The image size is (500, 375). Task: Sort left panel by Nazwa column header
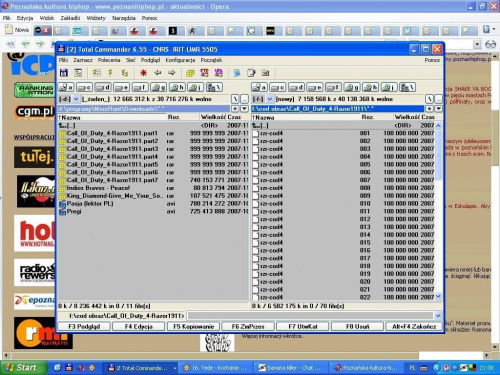click(112, 117)
